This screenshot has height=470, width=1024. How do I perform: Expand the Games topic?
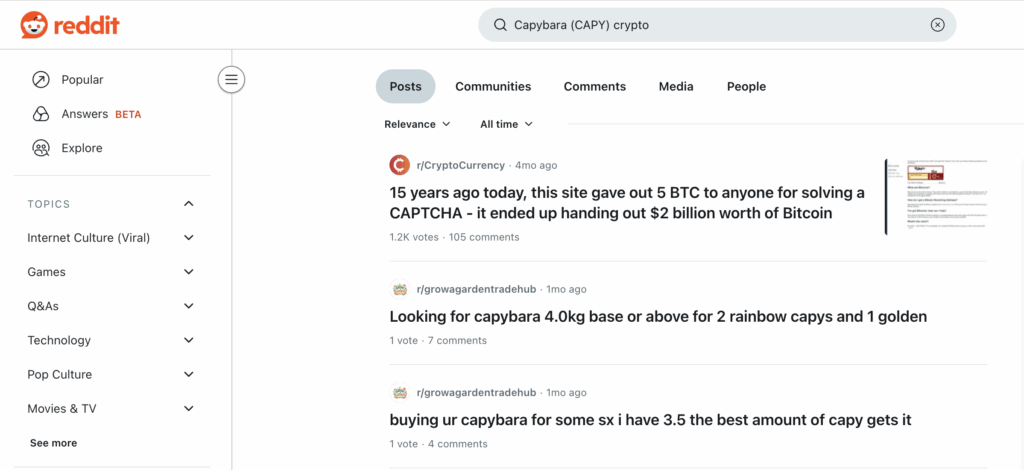coord(189,272)
